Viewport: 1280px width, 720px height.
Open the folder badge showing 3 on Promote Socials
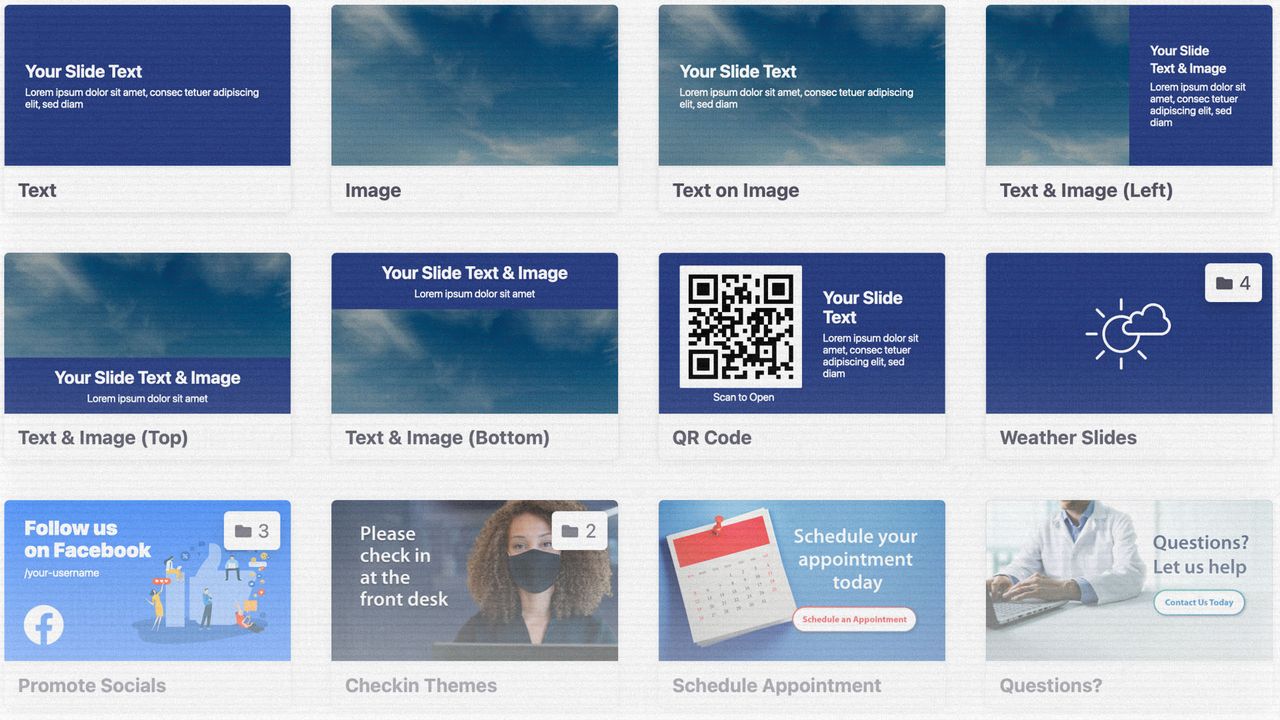coord(252,531)
